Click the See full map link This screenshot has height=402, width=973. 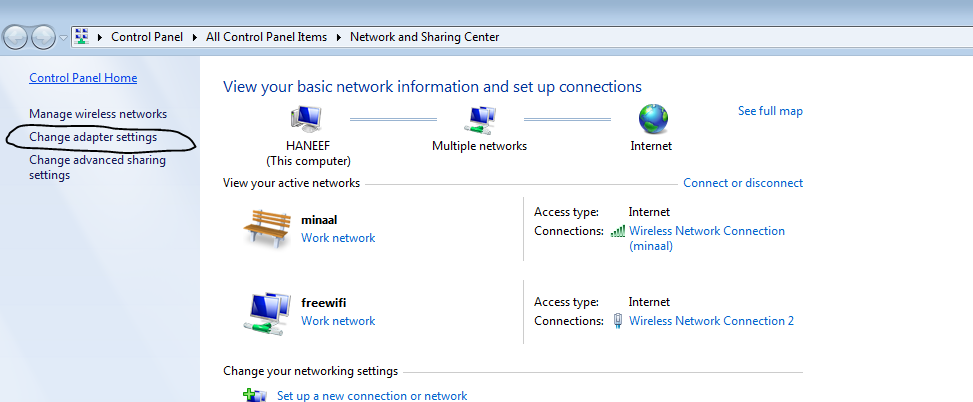click(770, 111)
